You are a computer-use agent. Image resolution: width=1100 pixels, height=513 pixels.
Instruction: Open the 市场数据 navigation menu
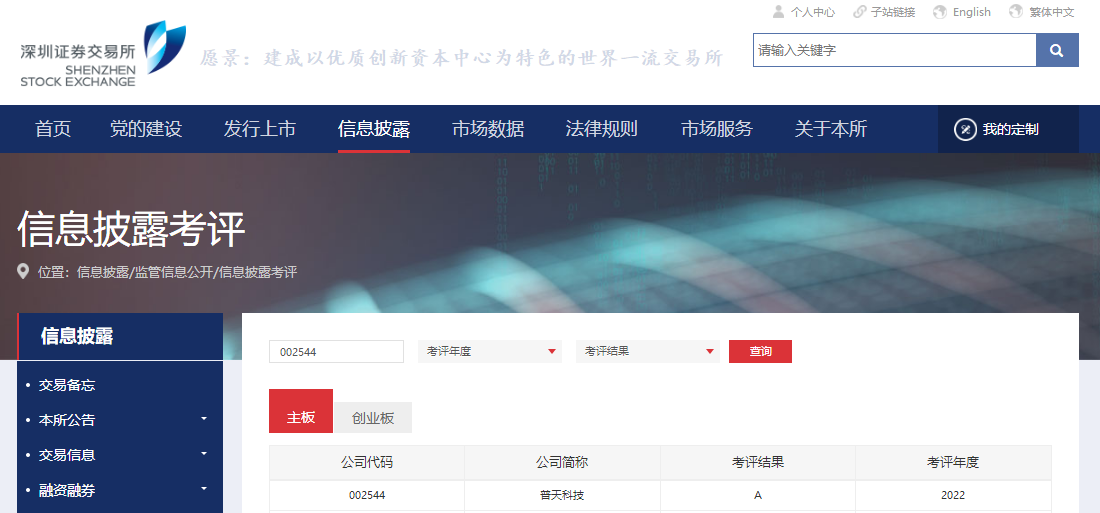[x=488, y=129]
